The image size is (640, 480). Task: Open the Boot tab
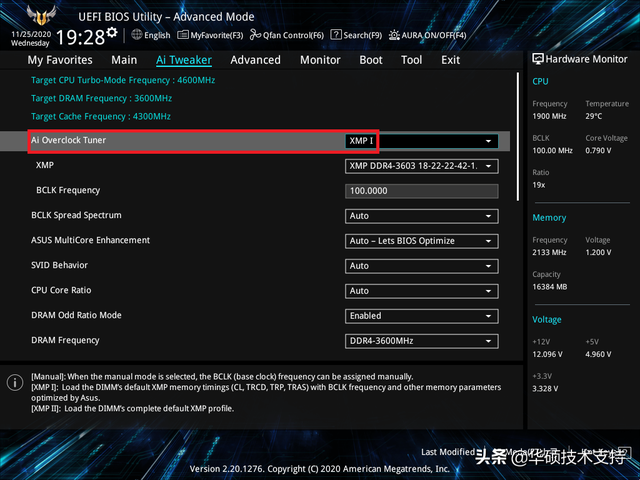371,60
